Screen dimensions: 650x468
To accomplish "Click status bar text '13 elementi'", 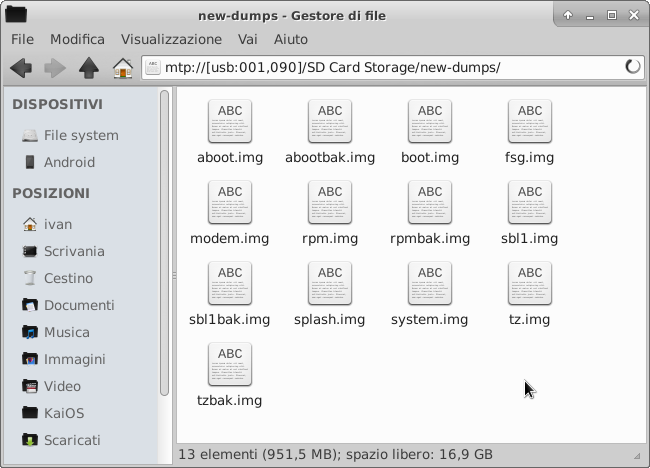I will coord(218,454).
